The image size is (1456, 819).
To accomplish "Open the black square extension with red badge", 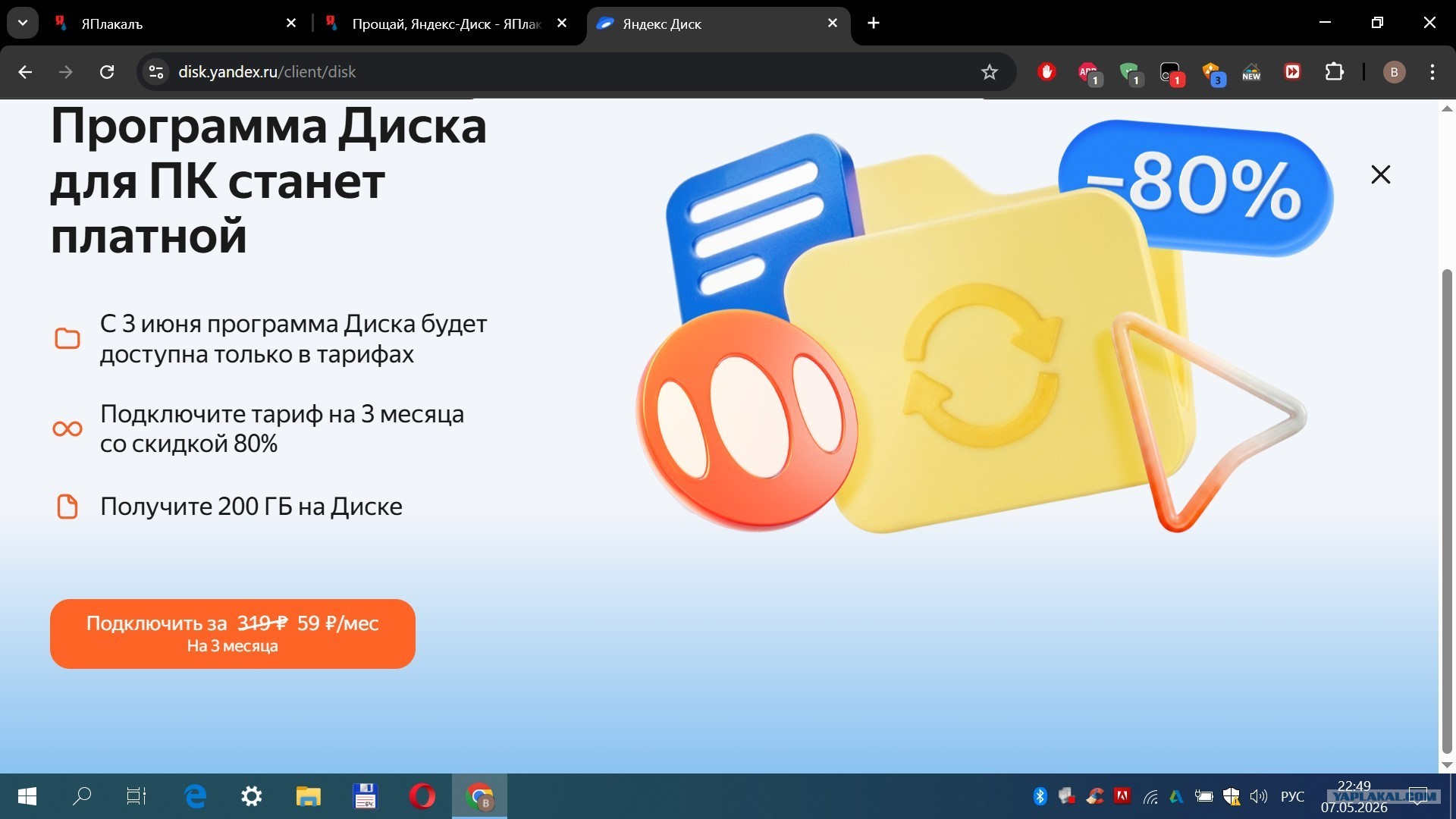I will 1172,73.
